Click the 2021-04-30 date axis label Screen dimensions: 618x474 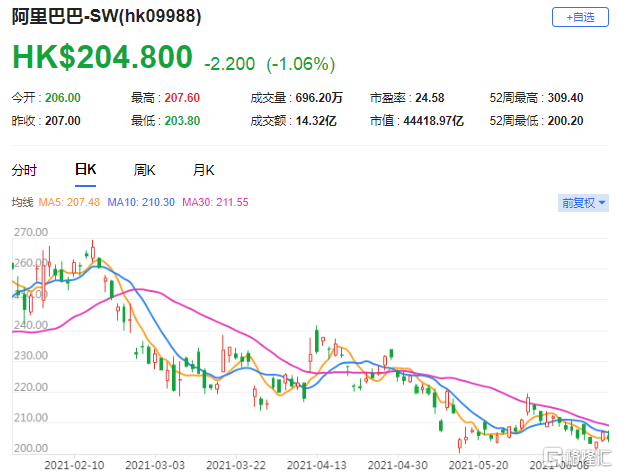tap(398, 465)
